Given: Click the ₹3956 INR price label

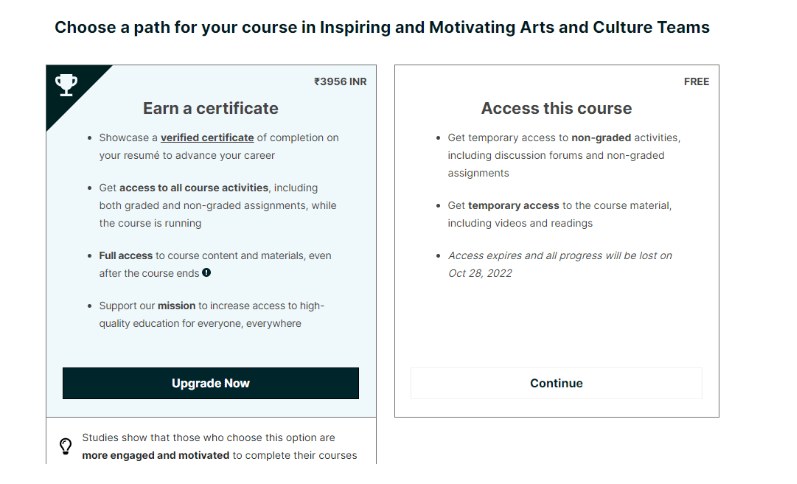Looking at the screenshot, I should 340,82.
